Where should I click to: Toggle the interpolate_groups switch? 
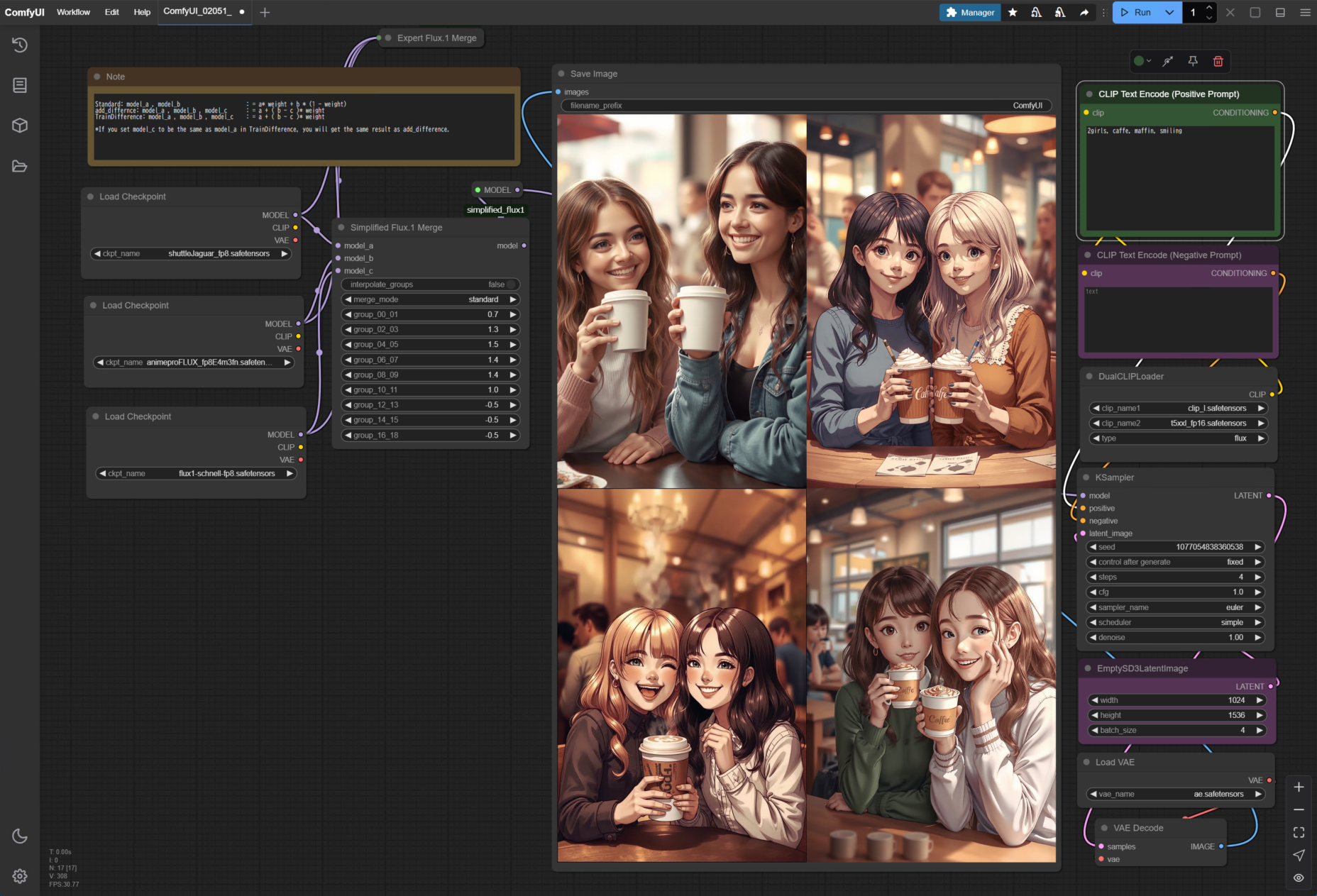point(510,284)
